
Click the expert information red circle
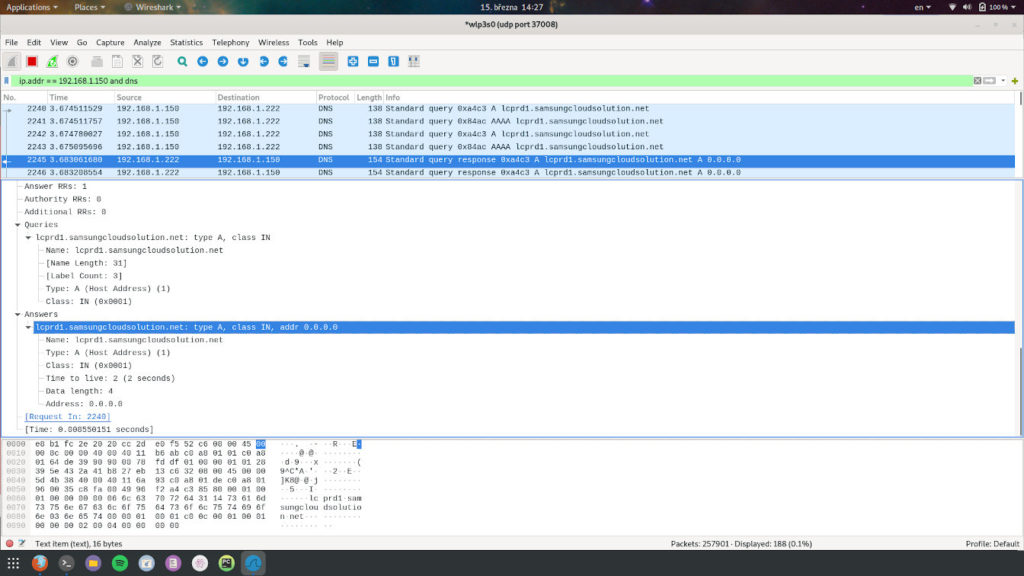[x=9, y=543]
